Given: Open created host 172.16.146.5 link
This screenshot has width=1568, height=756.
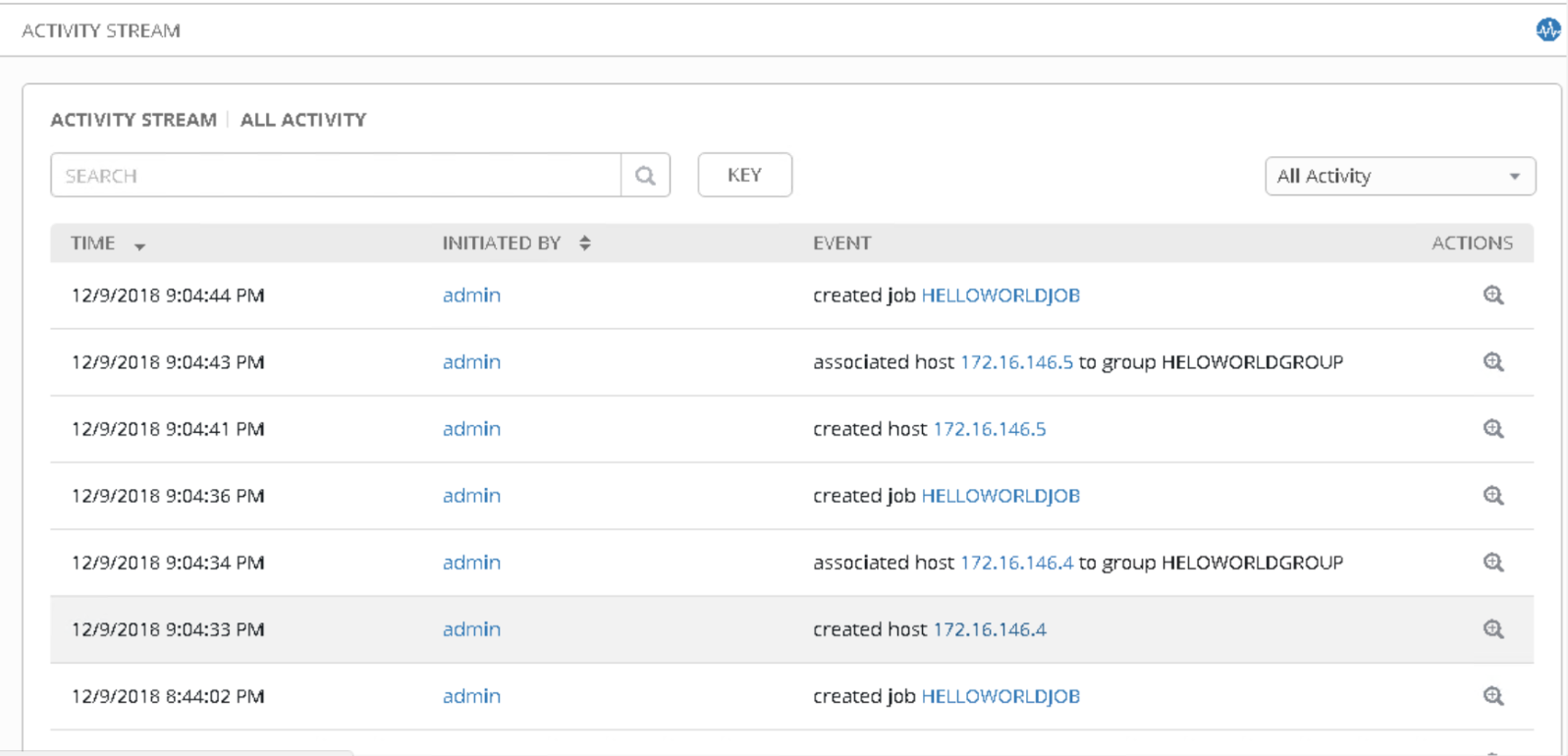Looking at the screenshot, I should (990, 429).
